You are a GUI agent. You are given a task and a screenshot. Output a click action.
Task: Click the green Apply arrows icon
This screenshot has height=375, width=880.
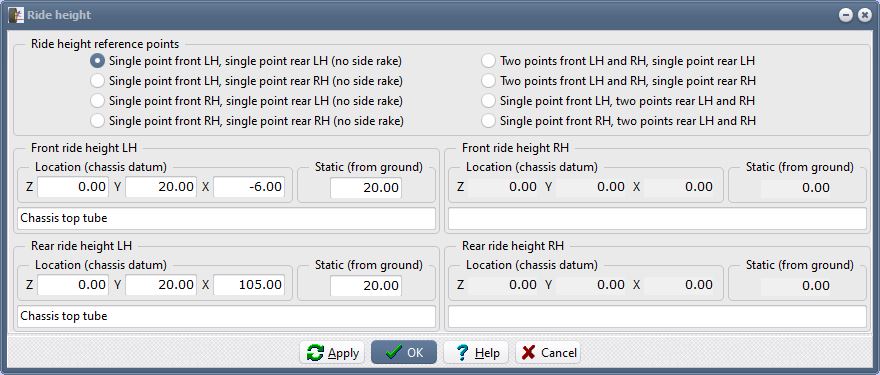315,353
